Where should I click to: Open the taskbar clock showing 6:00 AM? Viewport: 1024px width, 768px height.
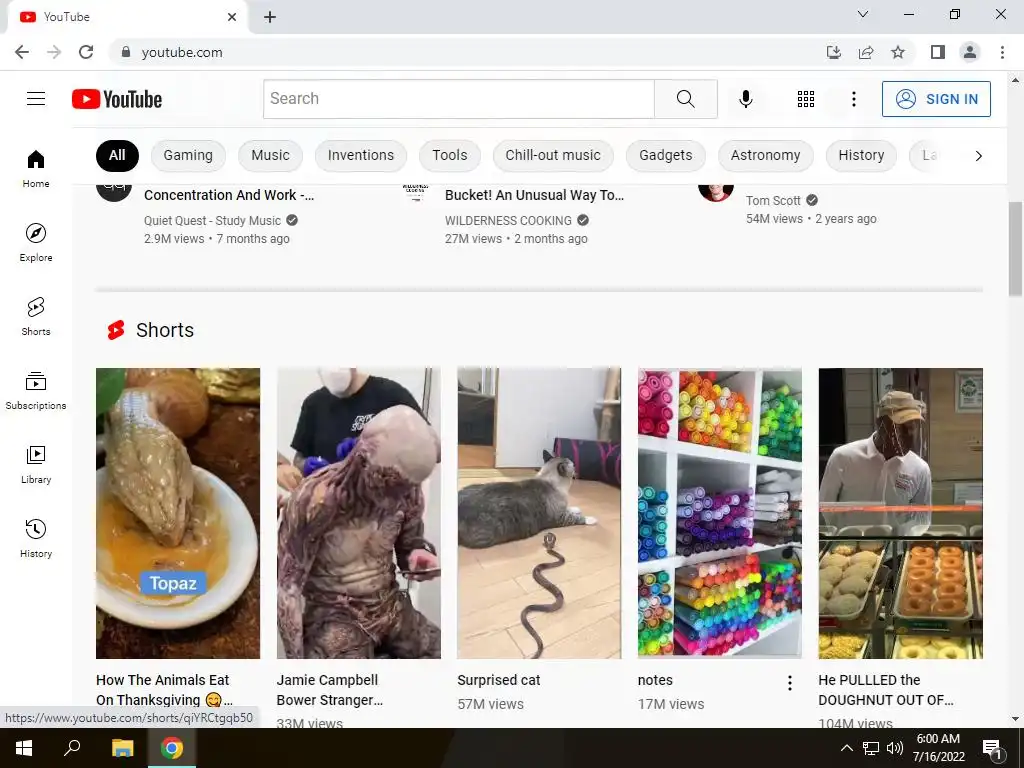coord(938,748)
